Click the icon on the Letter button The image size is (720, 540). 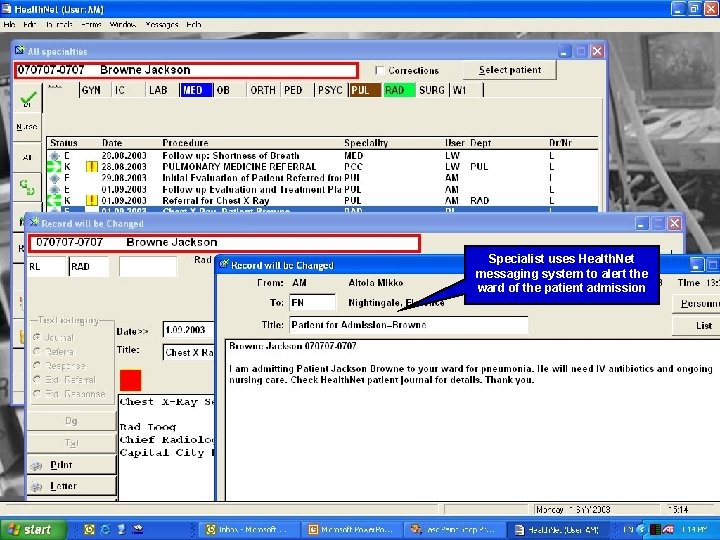point(36,486)
